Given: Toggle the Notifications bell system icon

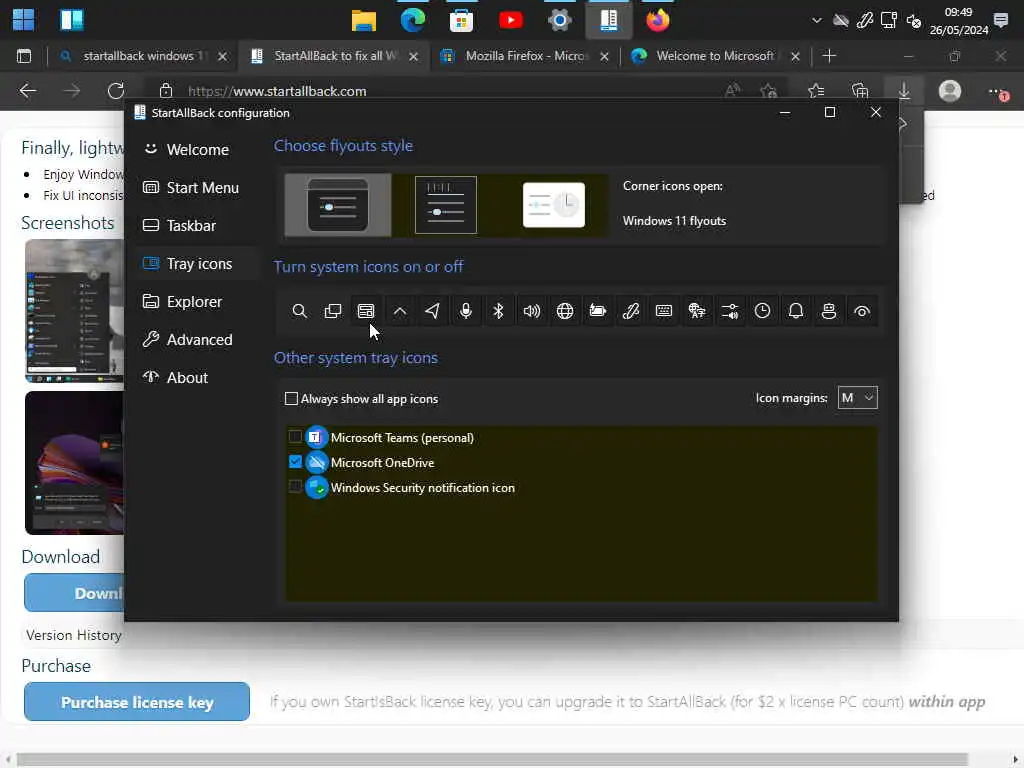Looking at the screenshot, I should point(795,311).
